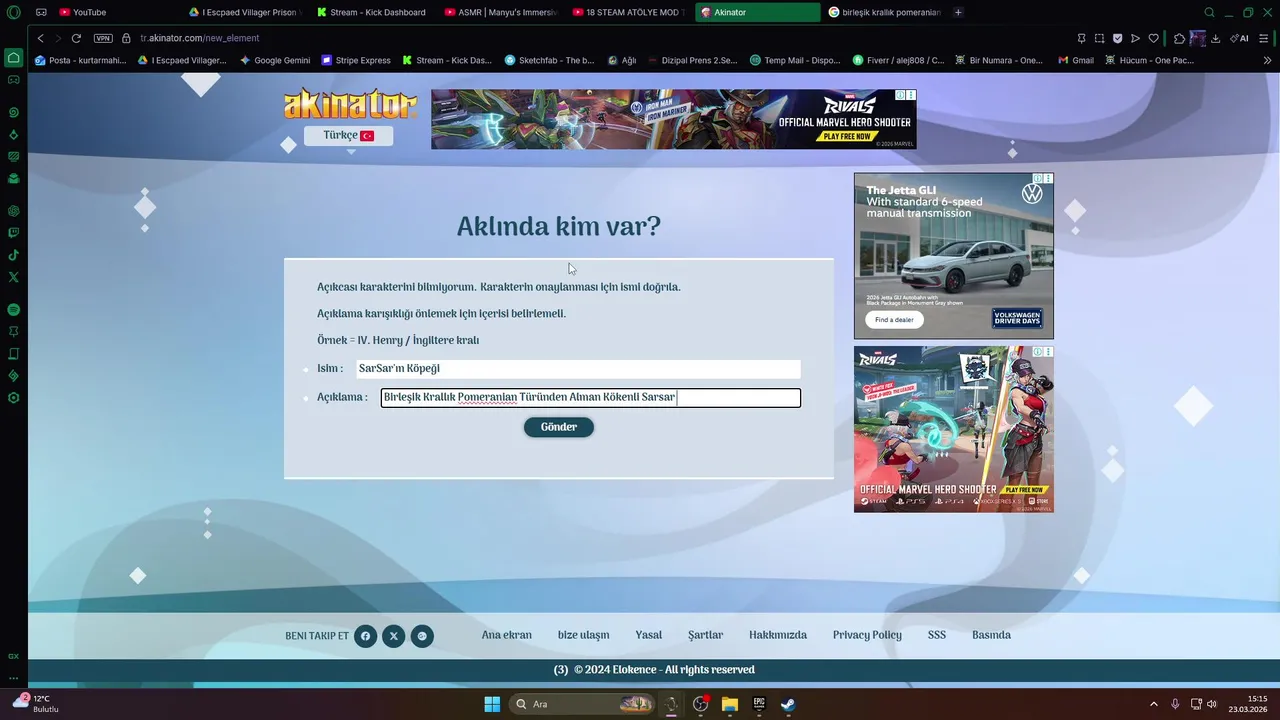Open the Windows Start menu
The width and height of the screenshot is (1280, 720).
tap(492, 704)
